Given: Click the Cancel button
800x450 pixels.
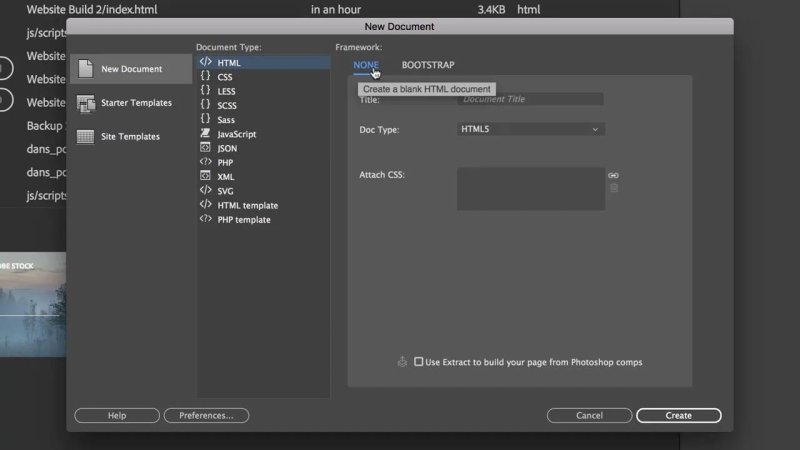Looking at the screenshot, I should pyautogui.click(x=589, y=415).
